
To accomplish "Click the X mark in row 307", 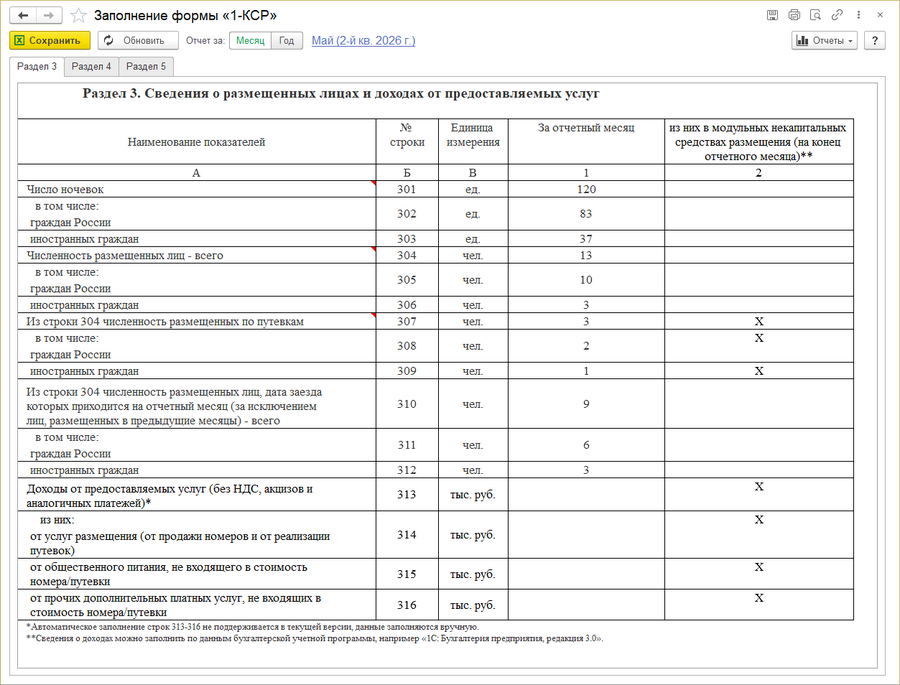I will 759,321.
